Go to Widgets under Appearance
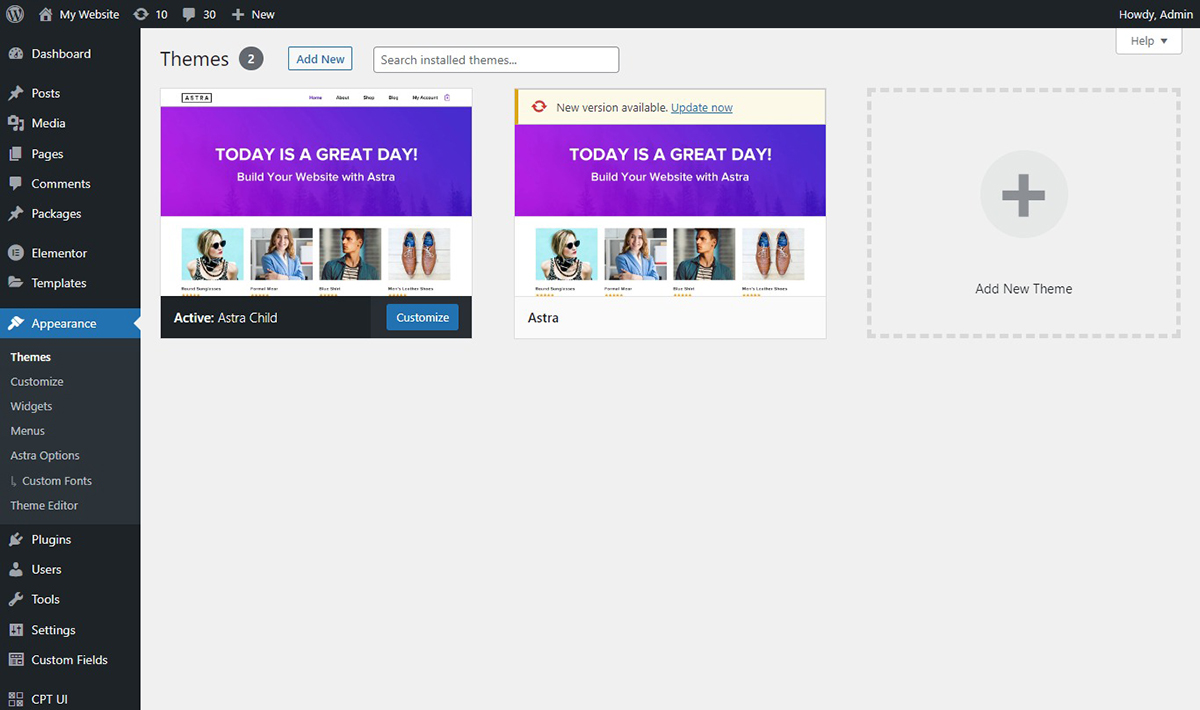Image resolution: width=1200 pixels, height=710 pixels. pyautogui.click(x=31, y=407)
